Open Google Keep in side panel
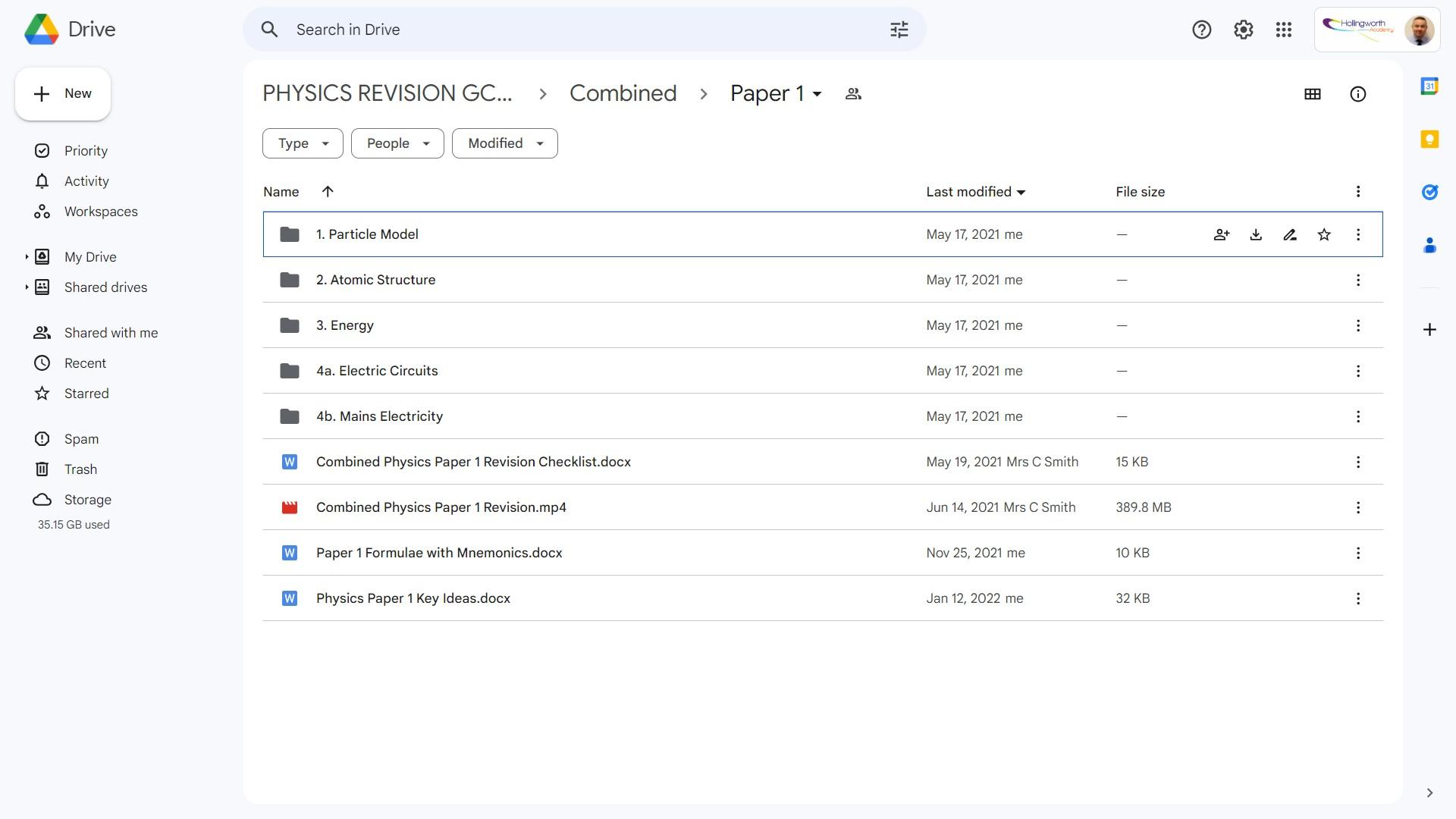The image size is (1456, 819). pos(1429,140)
